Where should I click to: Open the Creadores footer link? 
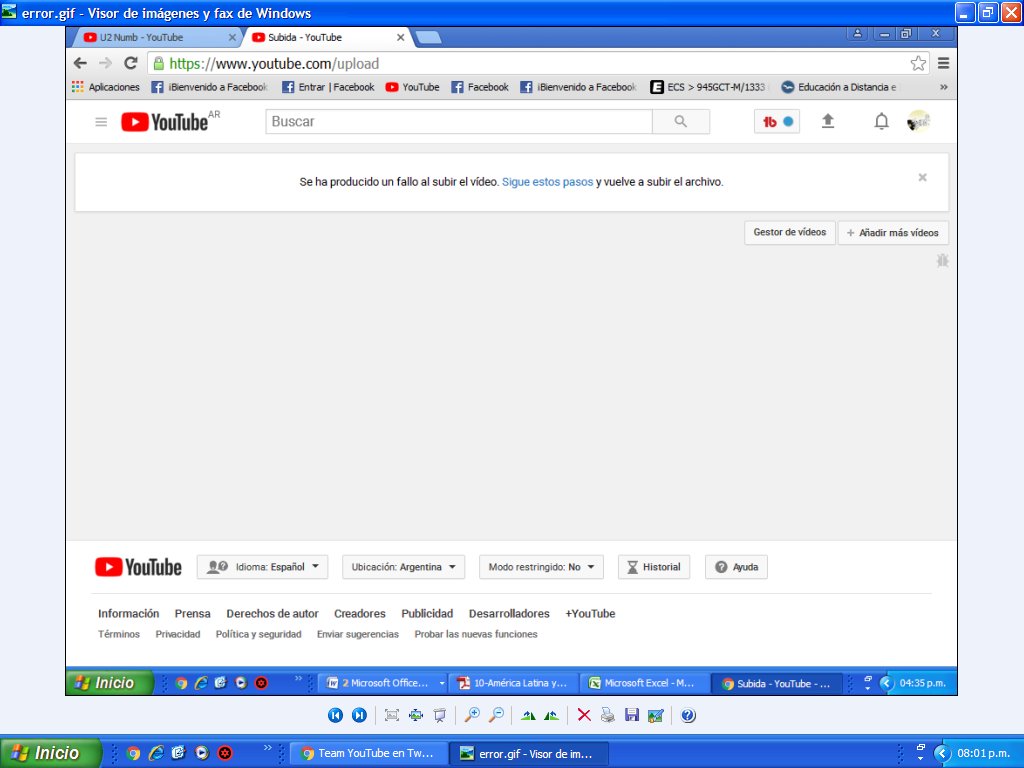coord(360,614)
